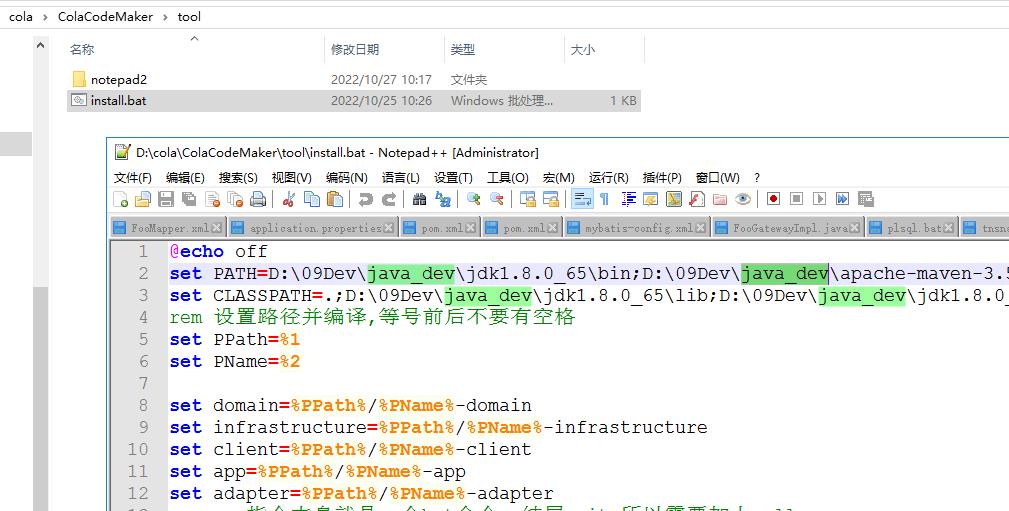Switch to the mybatis-config.xml tab

[x=637, y=228]
